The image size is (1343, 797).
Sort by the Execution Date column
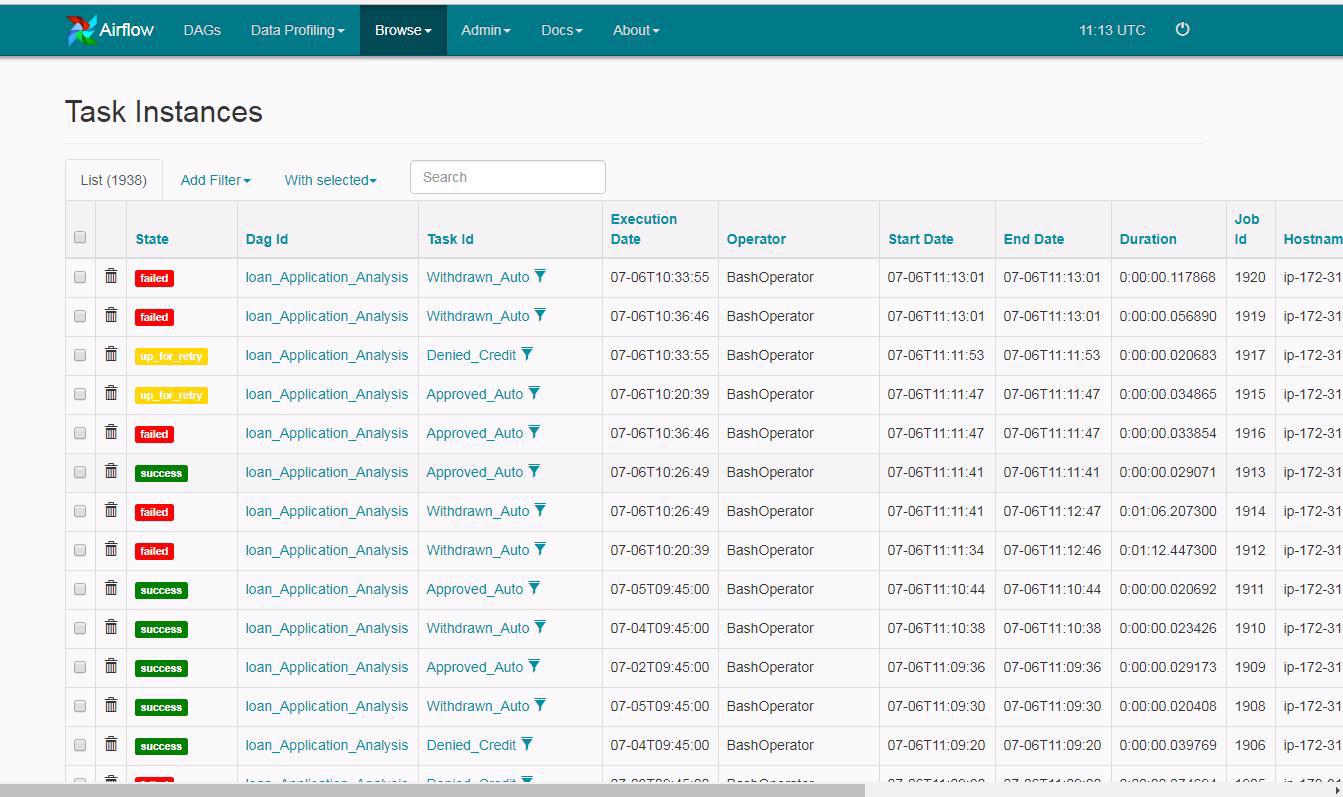coord(644,229)
